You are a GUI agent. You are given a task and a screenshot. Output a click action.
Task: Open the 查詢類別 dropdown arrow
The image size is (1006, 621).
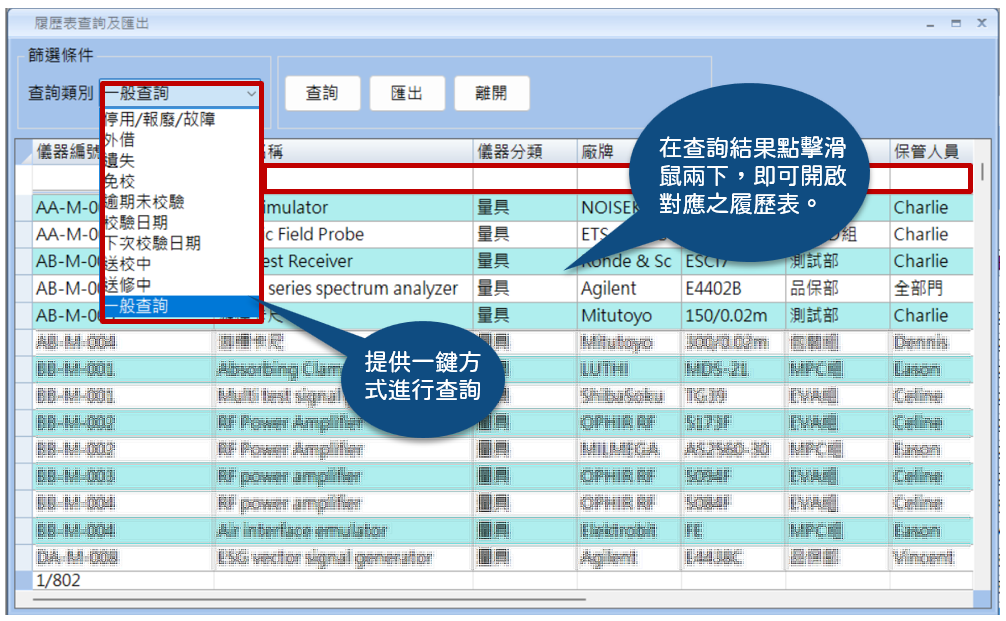pos(250,94)
